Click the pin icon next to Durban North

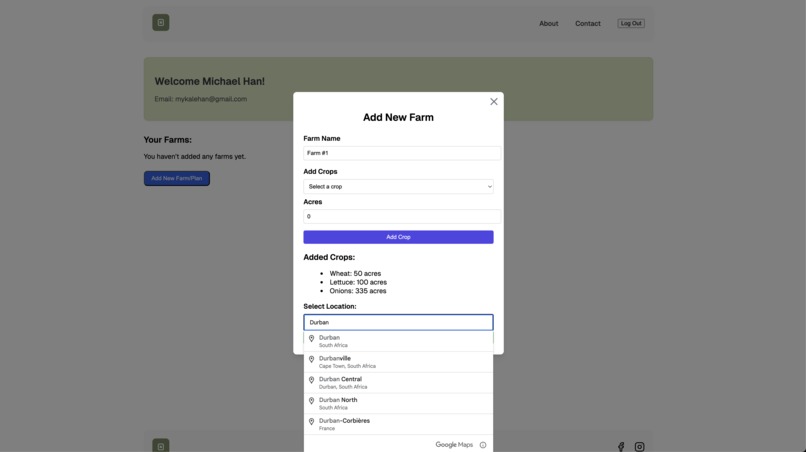click(x=311, y=401)
